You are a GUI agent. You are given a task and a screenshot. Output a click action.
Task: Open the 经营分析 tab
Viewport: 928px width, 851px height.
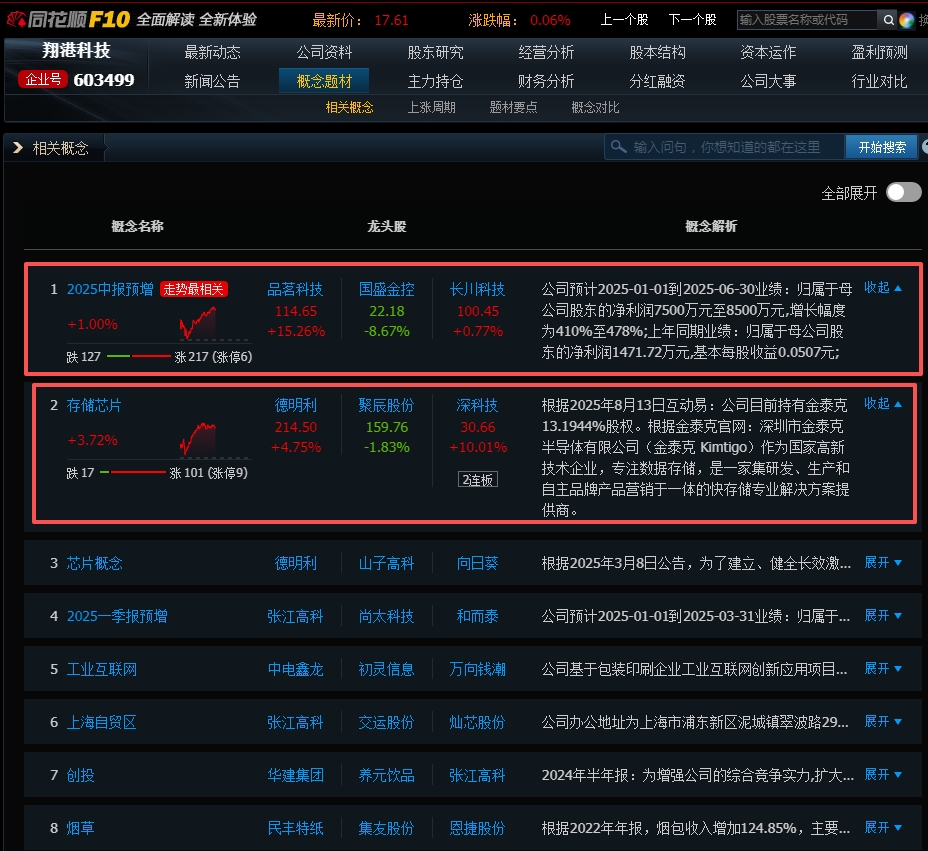pos(546,53)
